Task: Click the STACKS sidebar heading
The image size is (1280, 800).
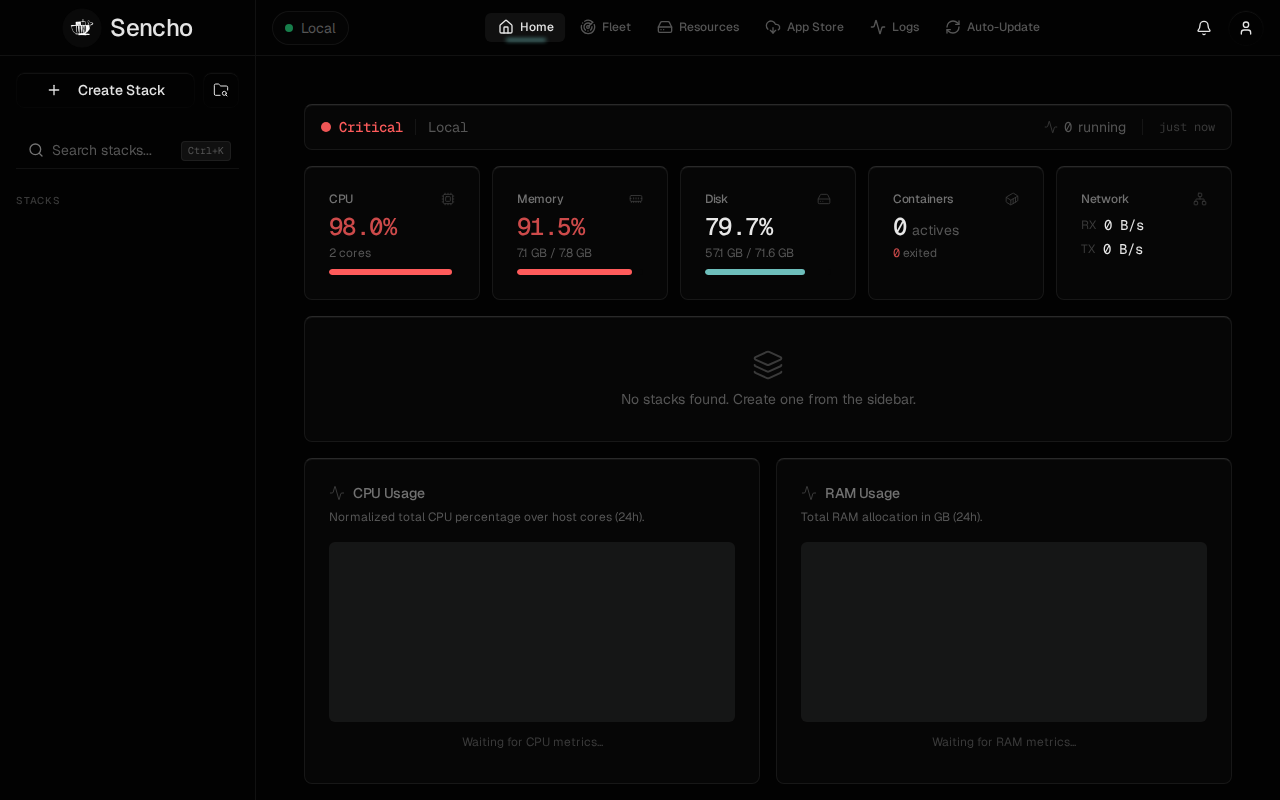Action: coord(38,201)
